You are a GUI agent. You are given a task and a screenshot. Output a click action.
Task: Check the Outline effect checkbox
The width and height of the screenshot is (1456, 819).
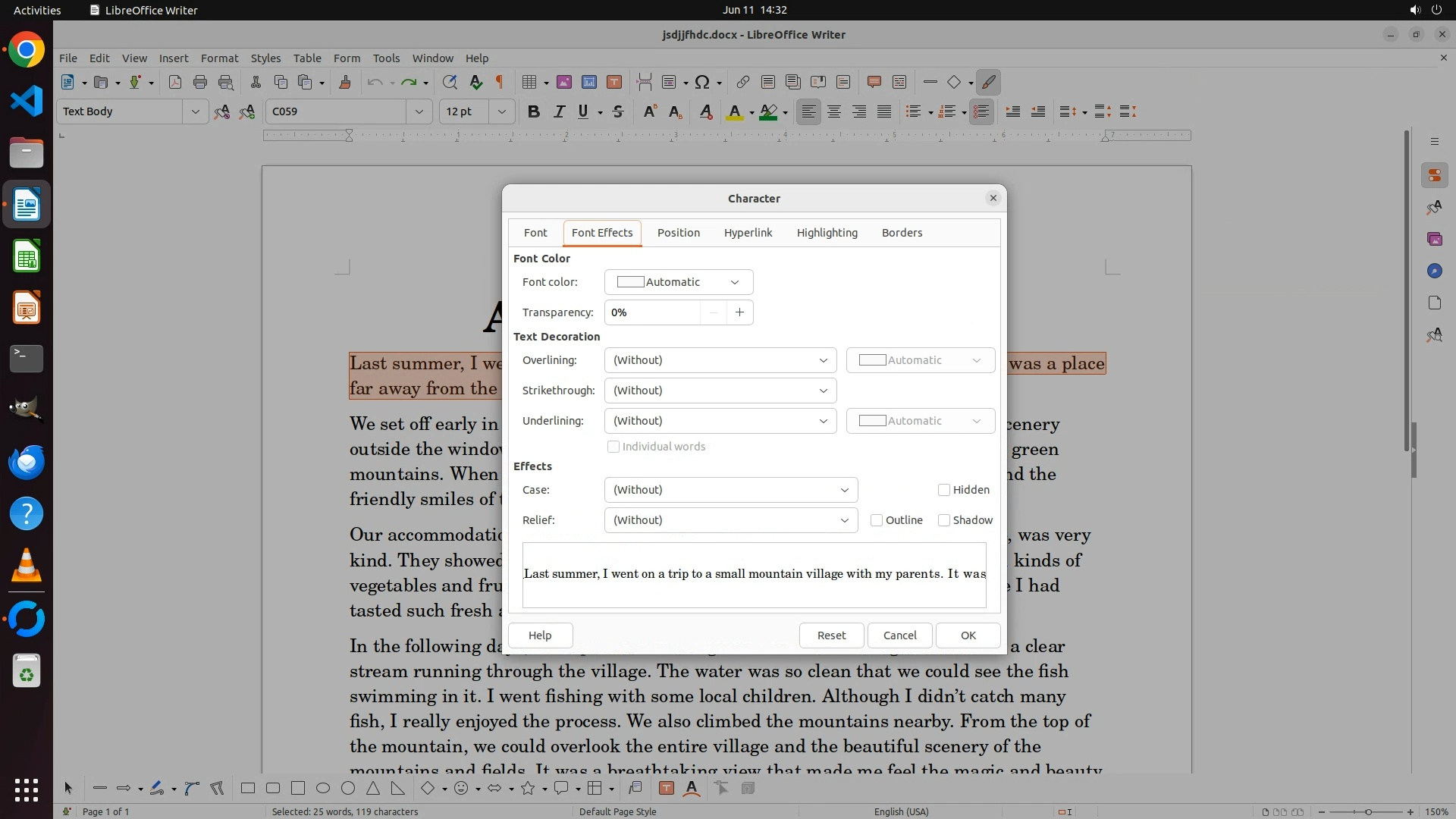(x=877, y=520)
